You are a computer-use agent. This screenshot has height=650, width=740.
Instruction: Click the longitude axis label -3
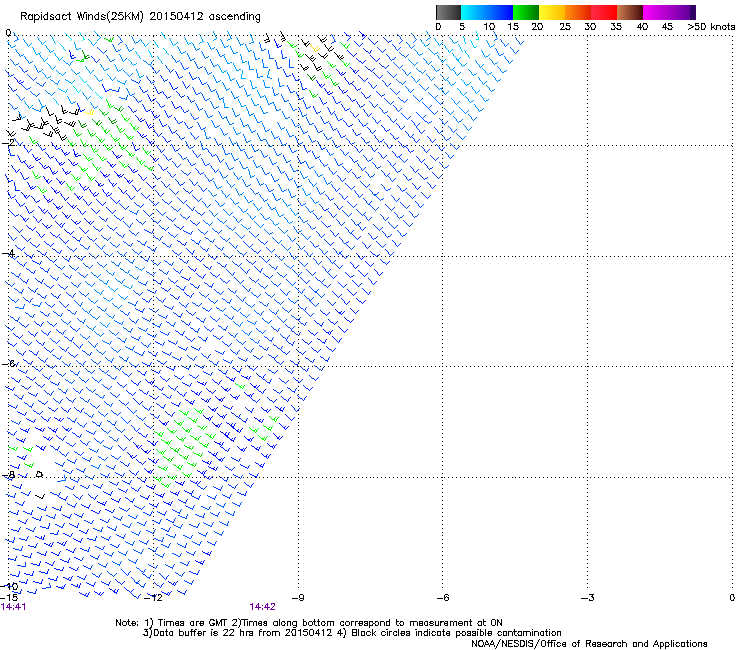point(588,598)
